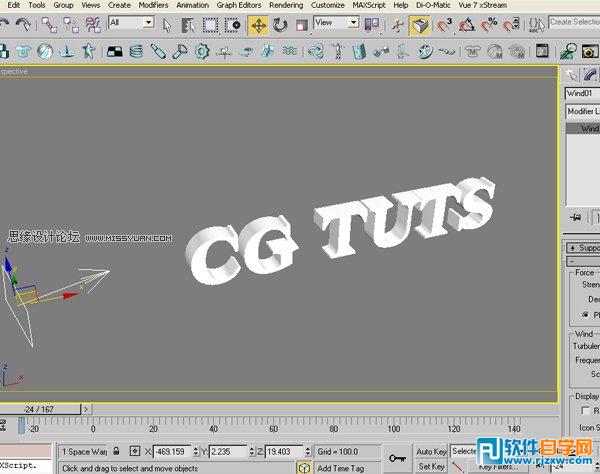Open the Select by Name tool
The image size is (600, 474).
(188, 26)
